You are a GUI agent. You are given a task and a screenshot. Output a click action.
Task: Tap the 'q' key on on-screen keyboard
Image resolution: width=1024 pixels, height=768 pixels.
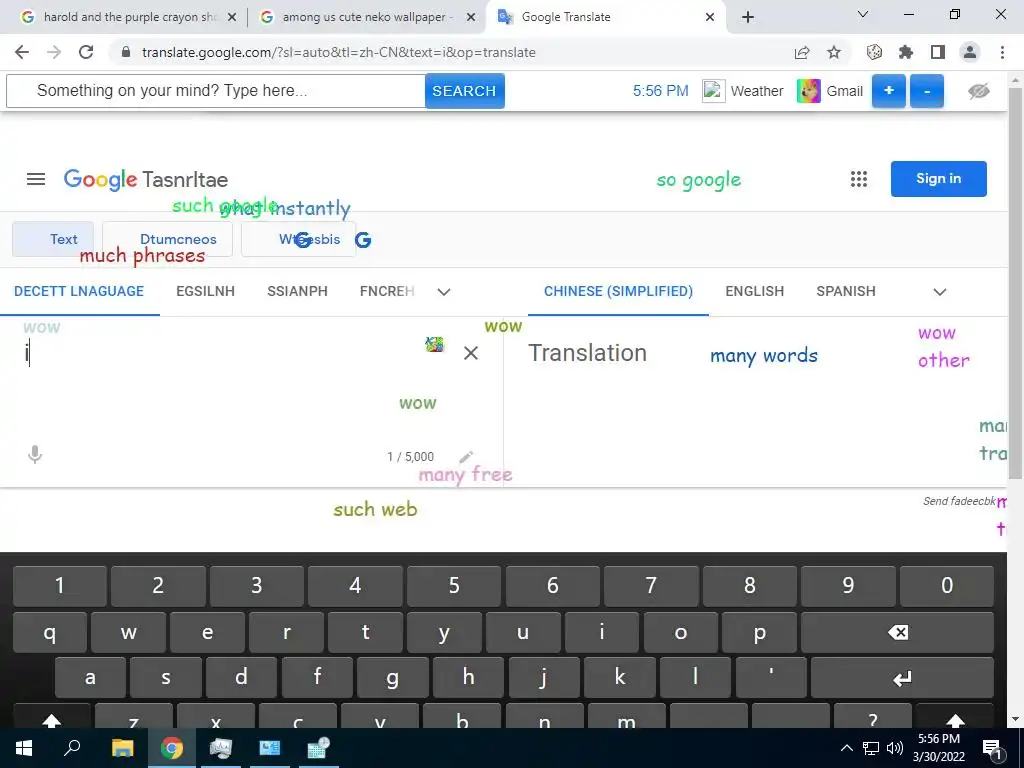click(x=50, y=632)
